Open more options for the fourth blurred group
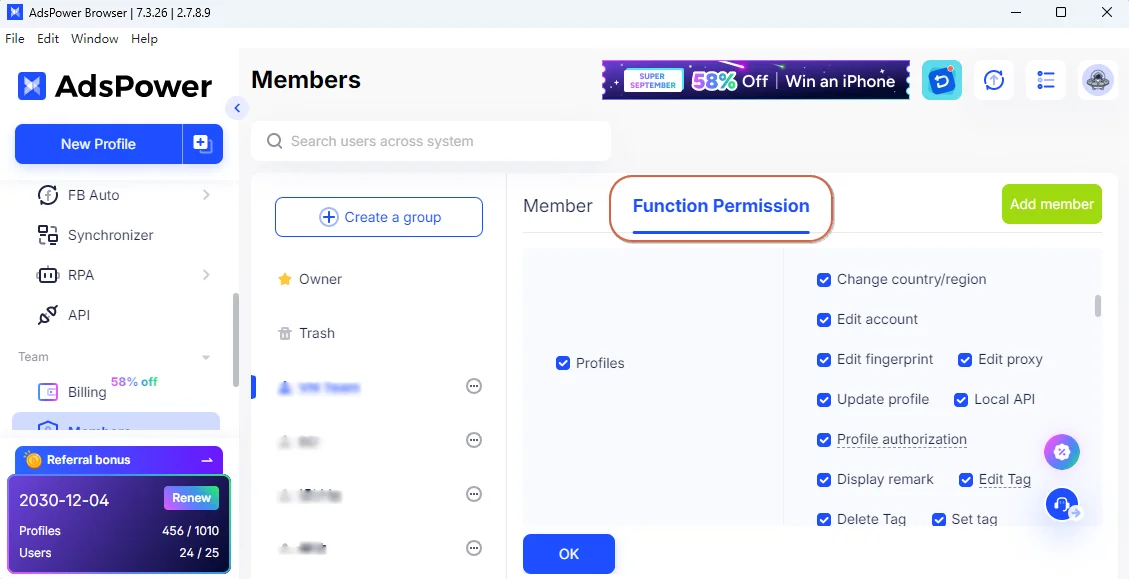The image size is (1129, 579). coord(474,548)
